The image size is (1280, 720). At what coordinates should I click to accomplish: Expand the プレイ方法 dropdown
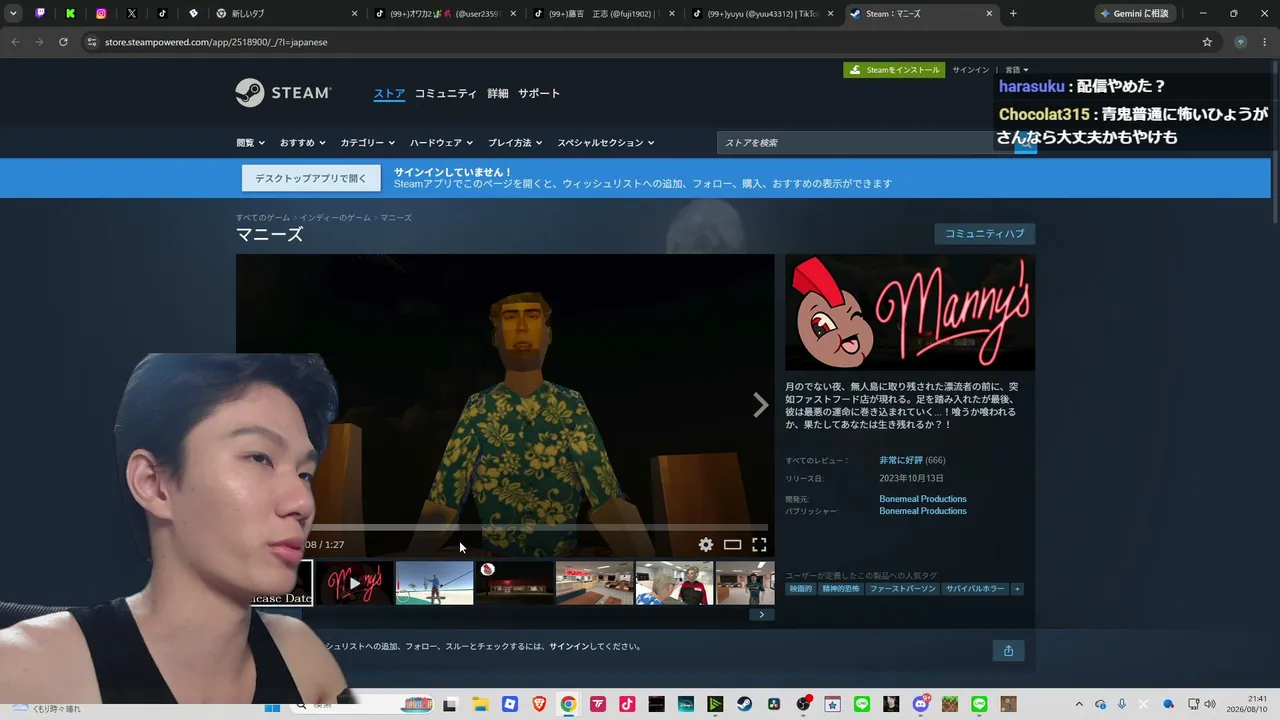coord(515,143)
